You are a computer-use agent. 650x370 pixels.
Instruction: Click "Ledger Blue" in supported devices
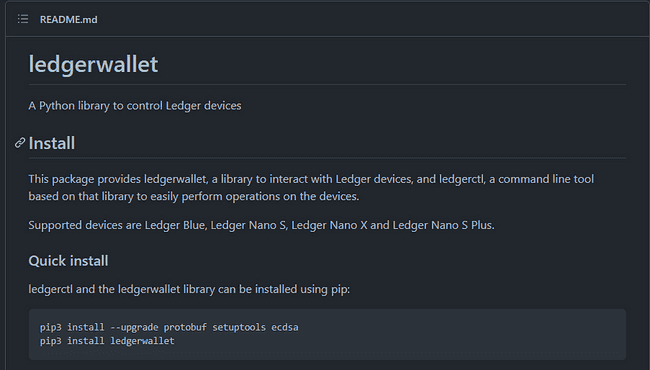[175, 225]
